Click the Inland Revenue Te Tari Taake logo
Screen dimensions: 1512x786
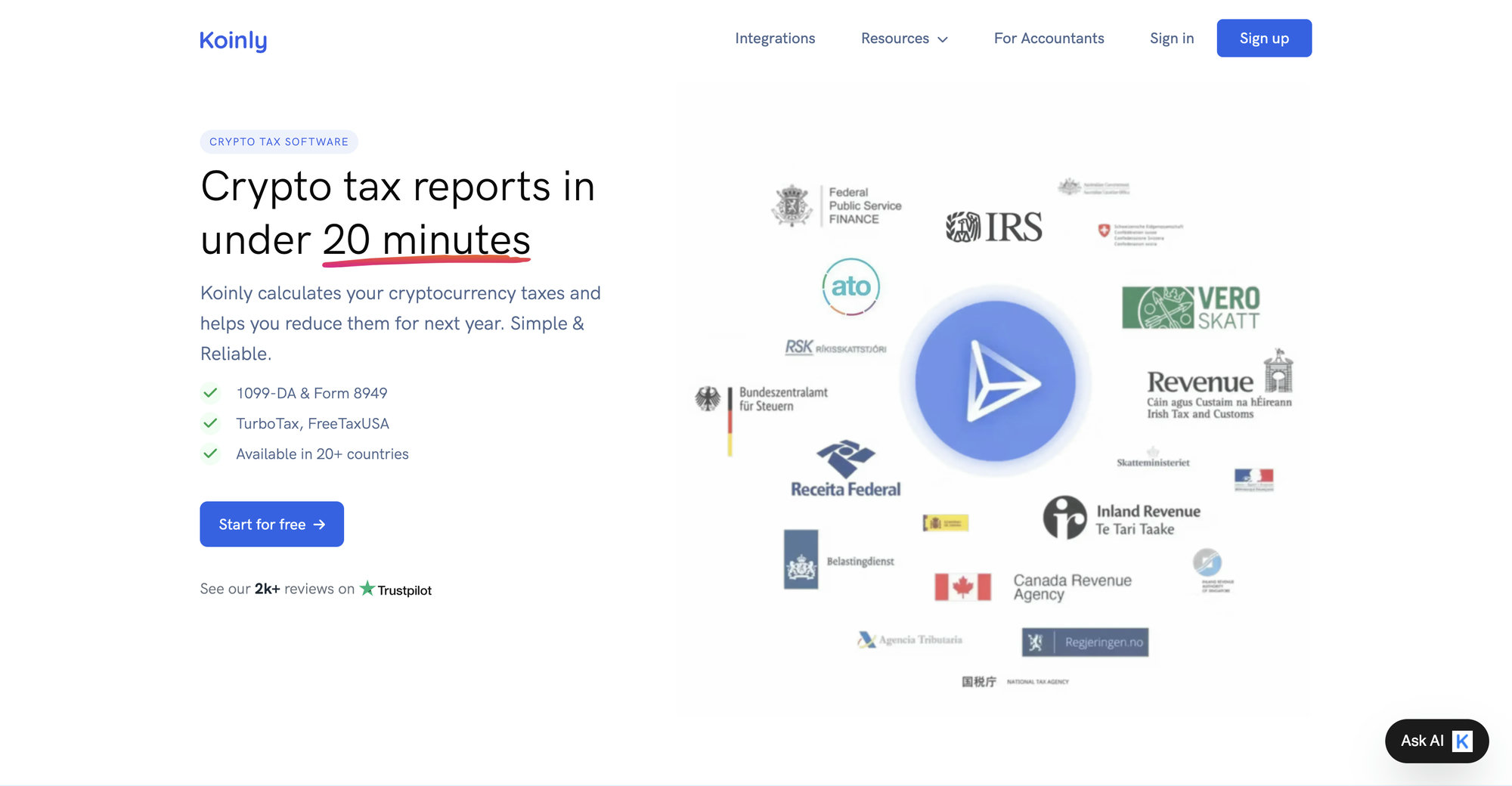point(1122,518)
